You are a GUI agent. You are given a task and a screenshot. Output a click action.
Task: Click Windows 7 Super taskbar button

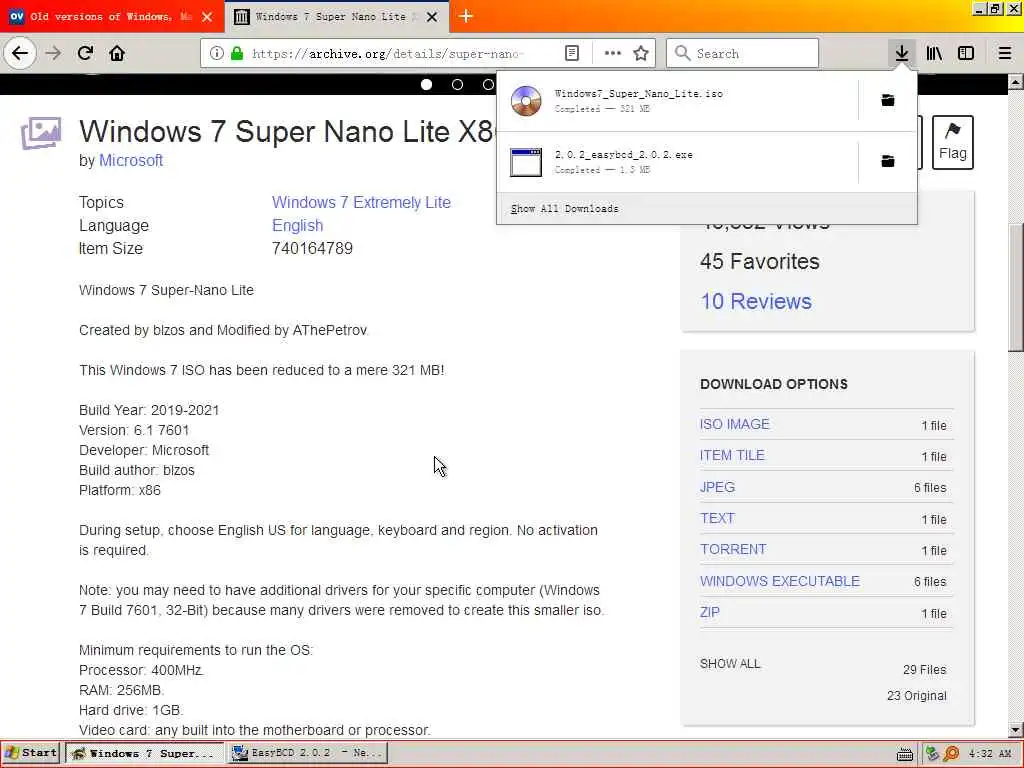144,754
